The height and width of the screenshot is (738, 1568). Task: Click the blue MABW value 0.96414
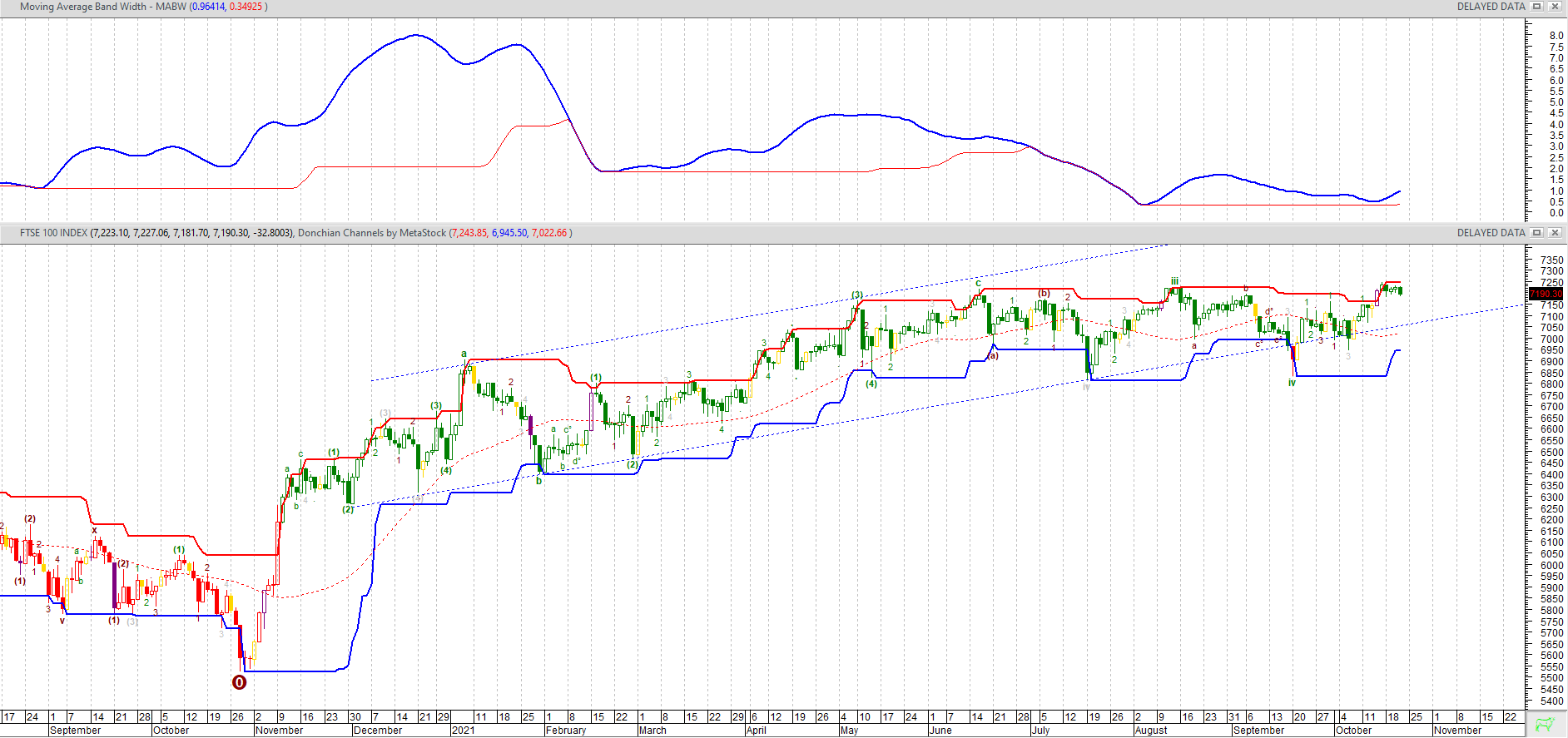(208, 7)
